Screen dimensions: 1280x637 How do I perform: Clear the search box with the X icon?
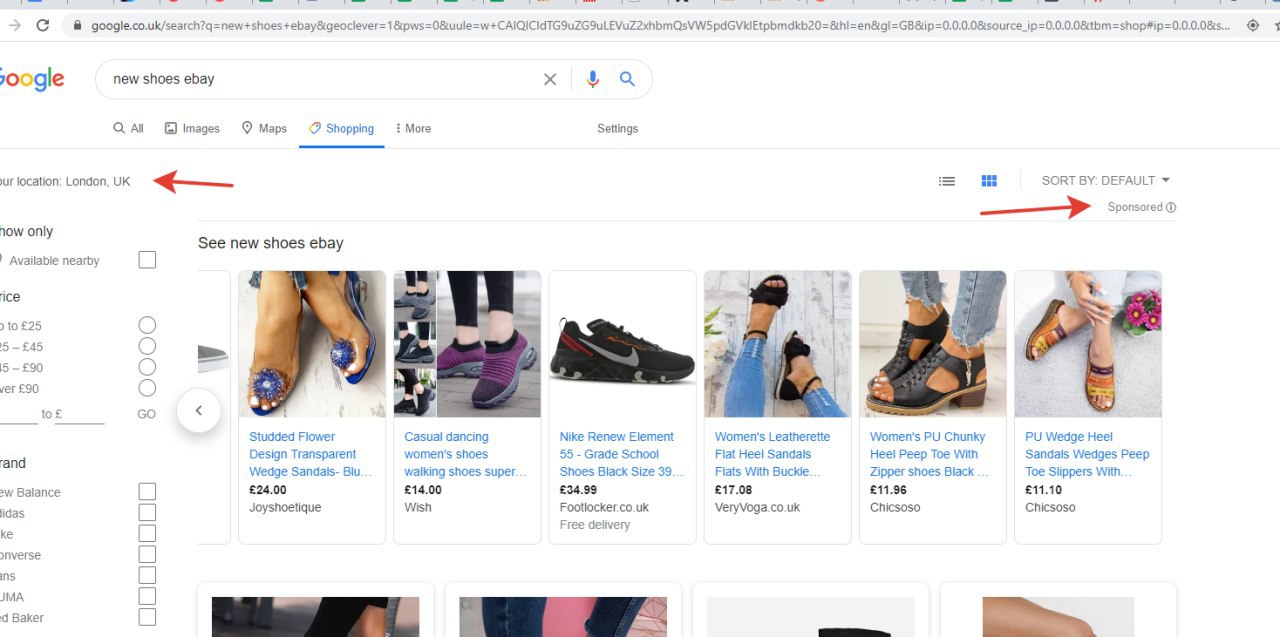tap(550, 79)
